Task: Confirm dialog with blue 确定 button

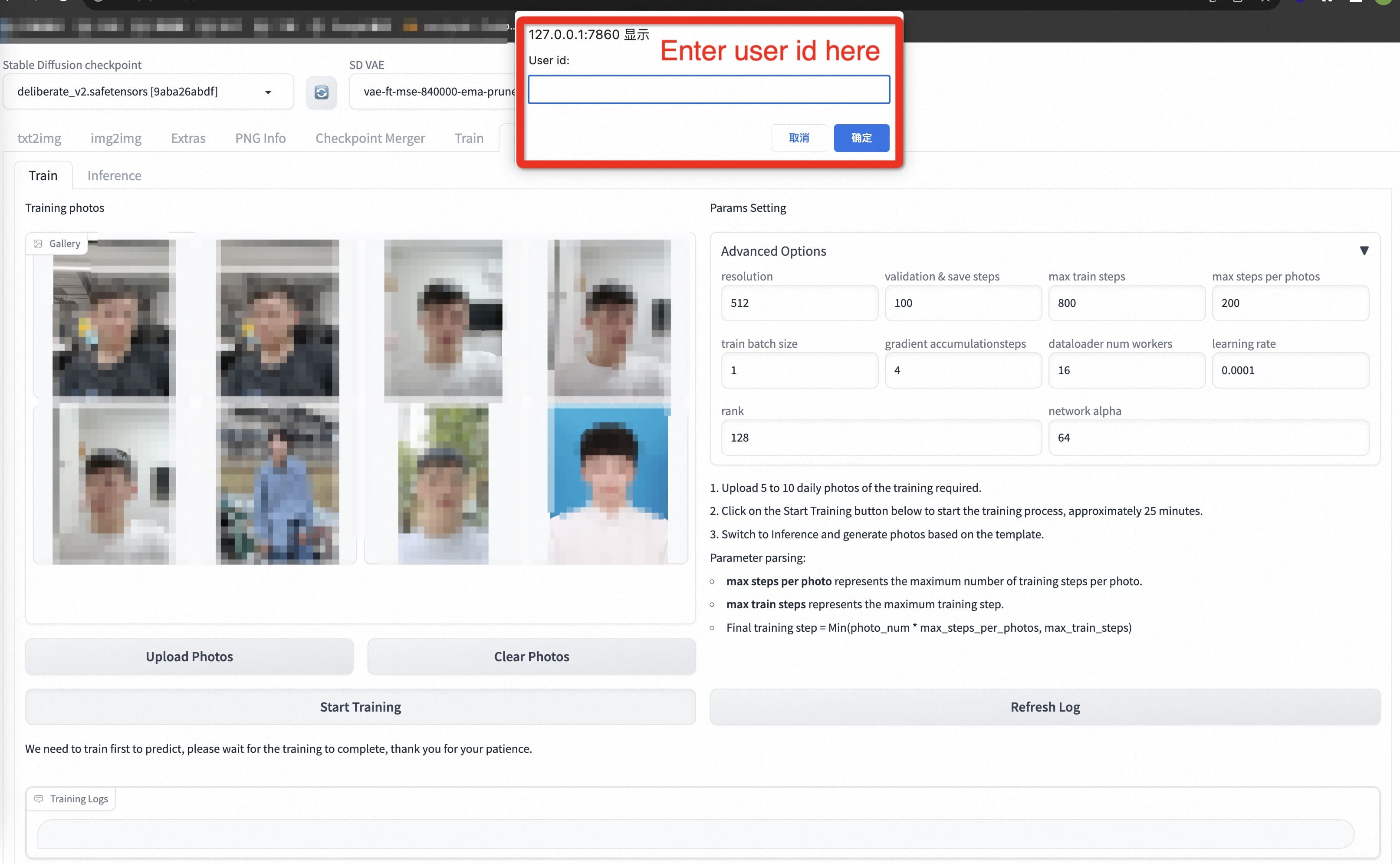Action: coord(861,138)
